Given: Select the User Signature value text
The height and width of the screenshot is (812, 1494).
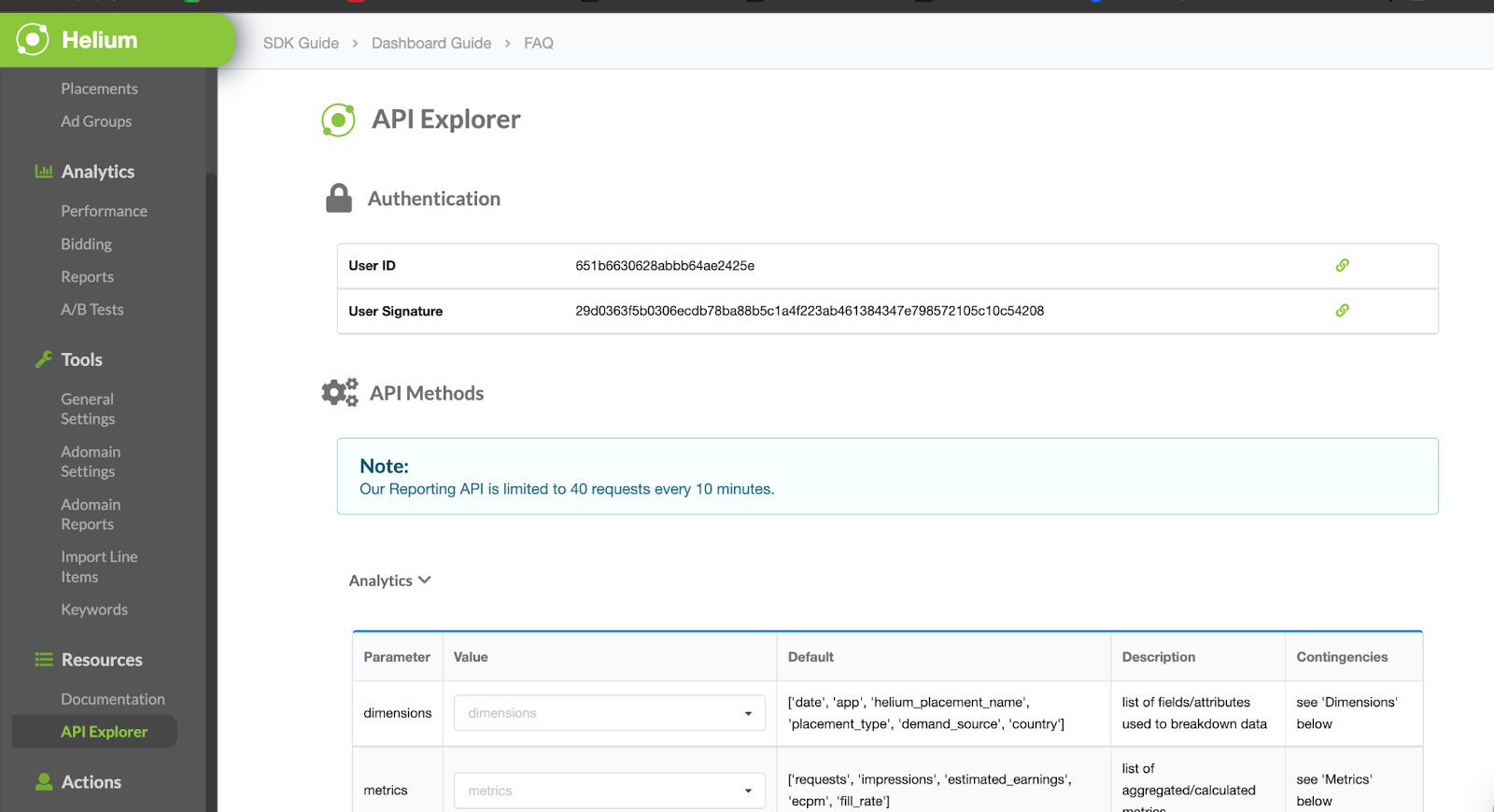Looking at the screenshot, I should pos(810,311).
